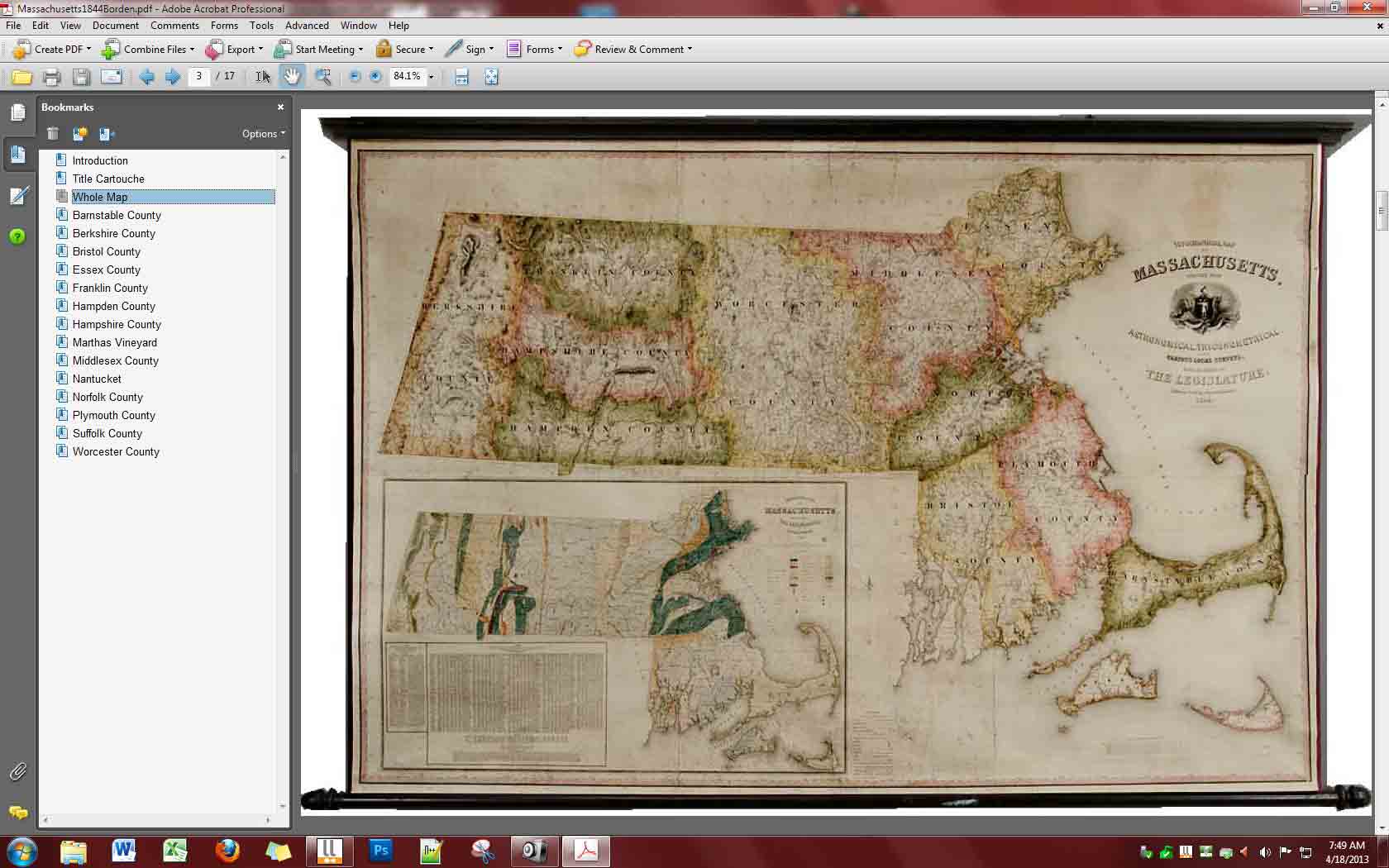Save the PDF with the floppy disk icon
Image resolution: width=1389 pixels, height=868 pixels.
point(81,77)
